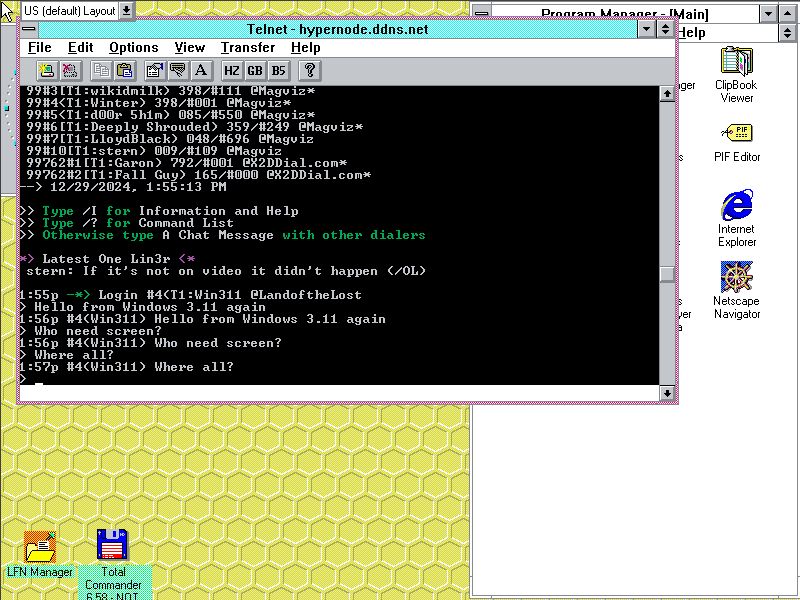Toggle the HZ encoding button

coord(232,70)
